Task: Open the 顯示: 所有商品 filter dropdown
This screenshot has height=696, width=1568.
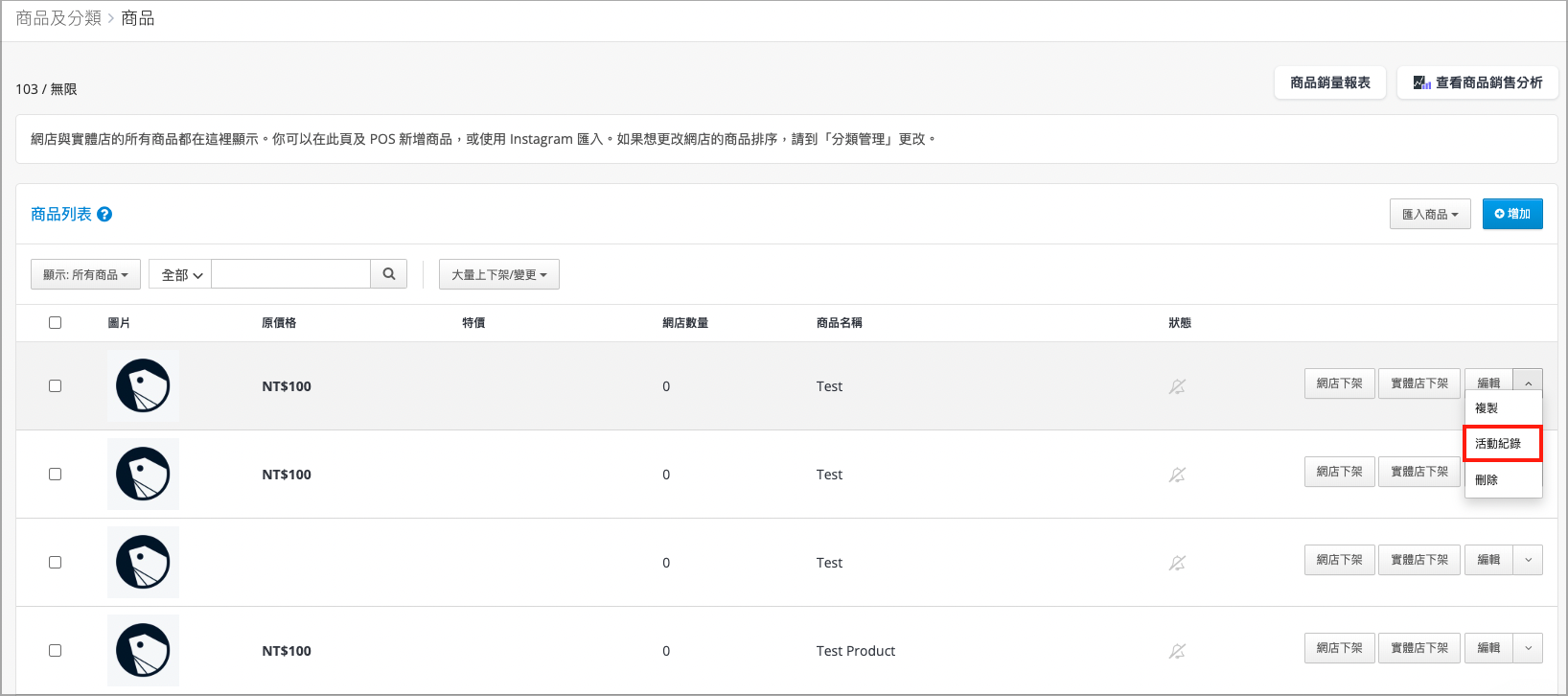Action: [85, 274]
